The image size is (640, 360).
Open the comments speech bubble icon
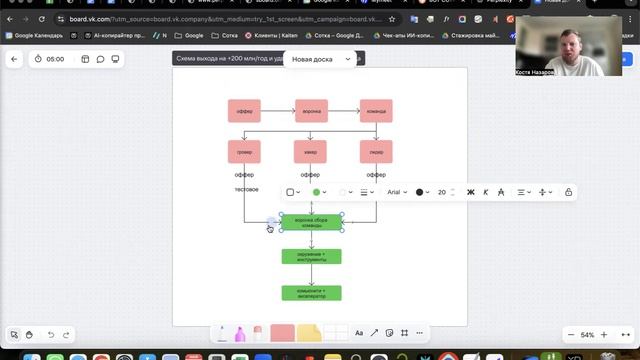[x=100, y=59]
